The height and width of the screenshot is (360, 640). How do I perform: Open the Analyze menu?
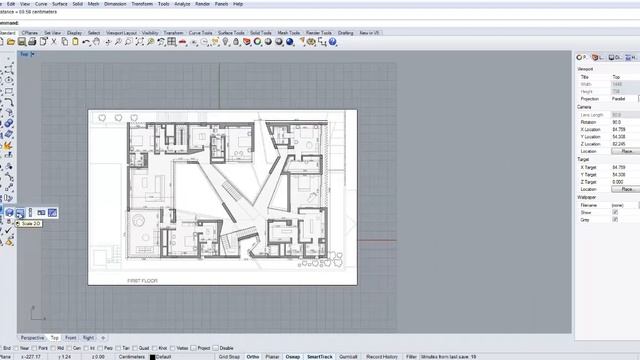pyautogui.click(x=182, y=4)
